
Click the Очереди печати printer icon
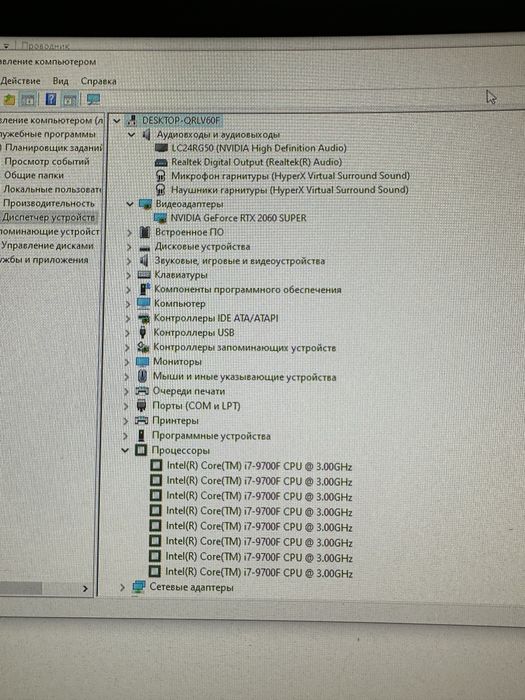click(142, 391)
